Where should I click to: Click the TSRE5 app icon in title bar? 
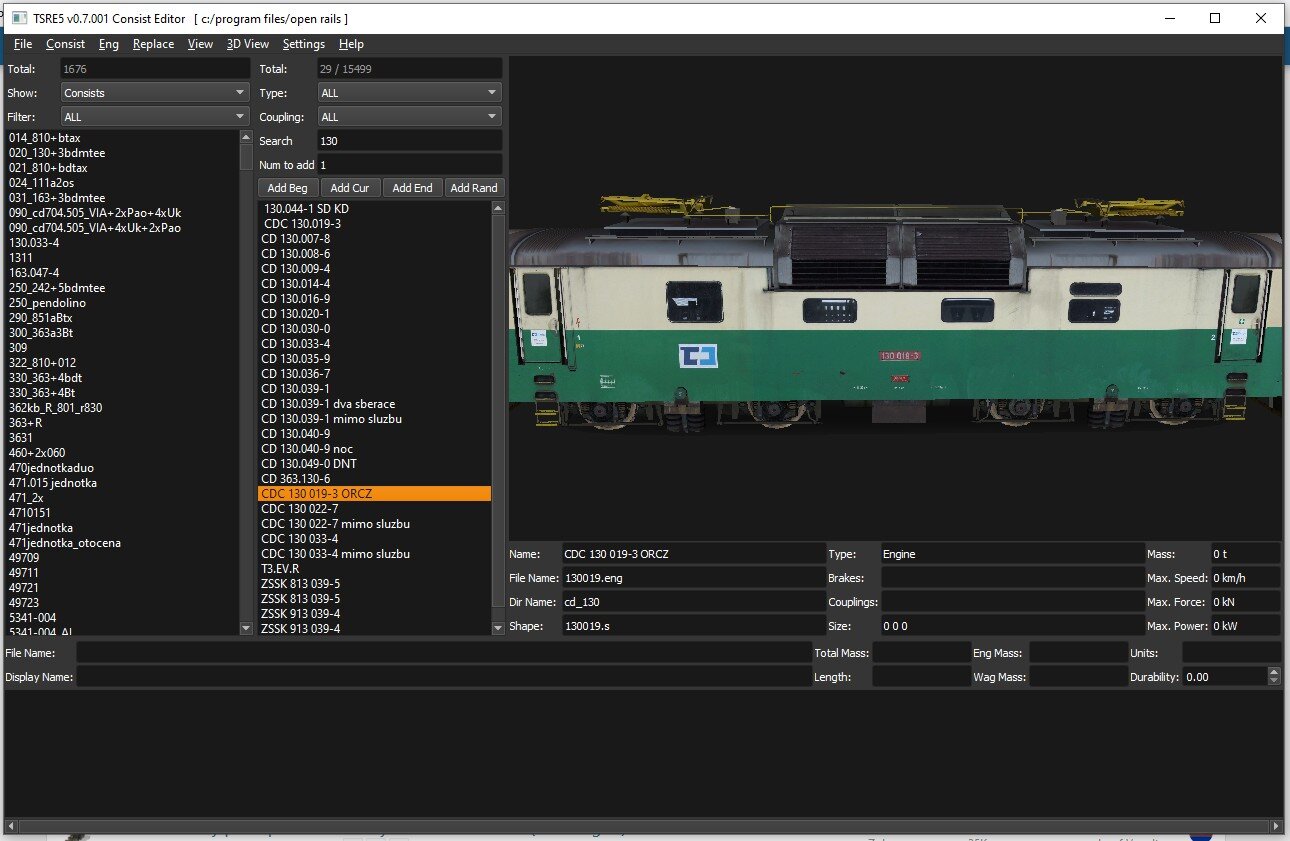(18, 19)
